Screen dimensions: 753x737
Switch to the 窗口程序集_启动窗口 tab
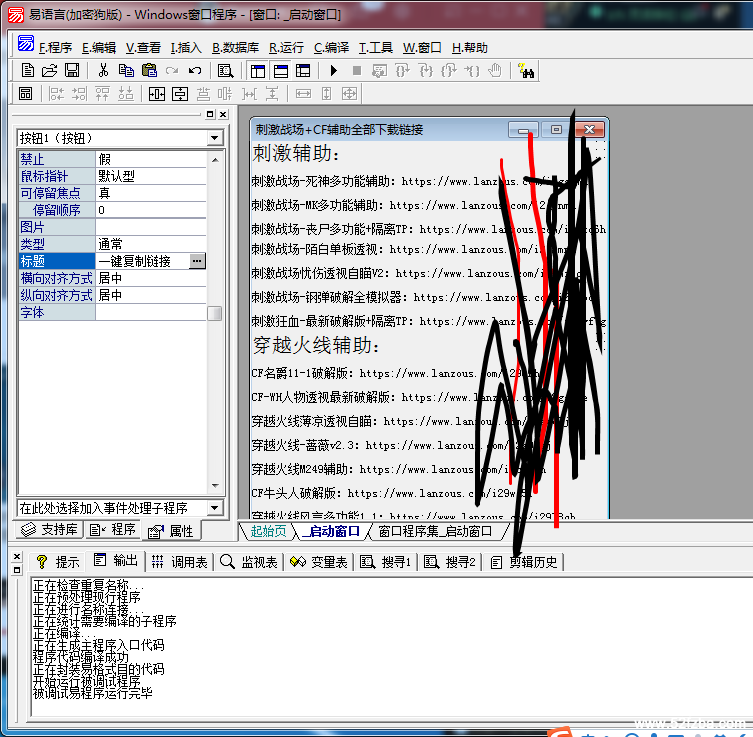(x=435, y=531)
